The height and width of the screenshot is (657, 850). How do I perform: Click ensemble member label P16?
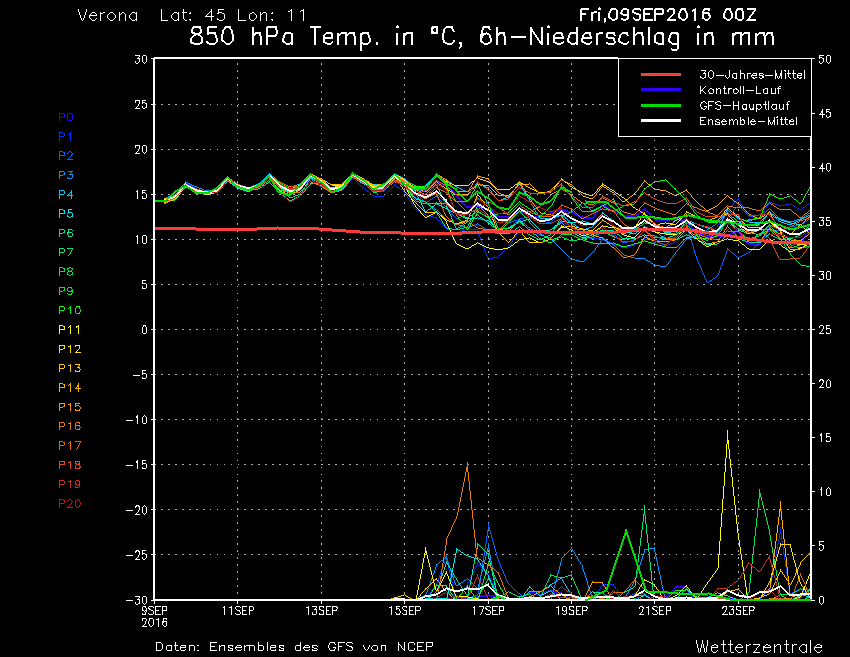(x=69, y=426)
